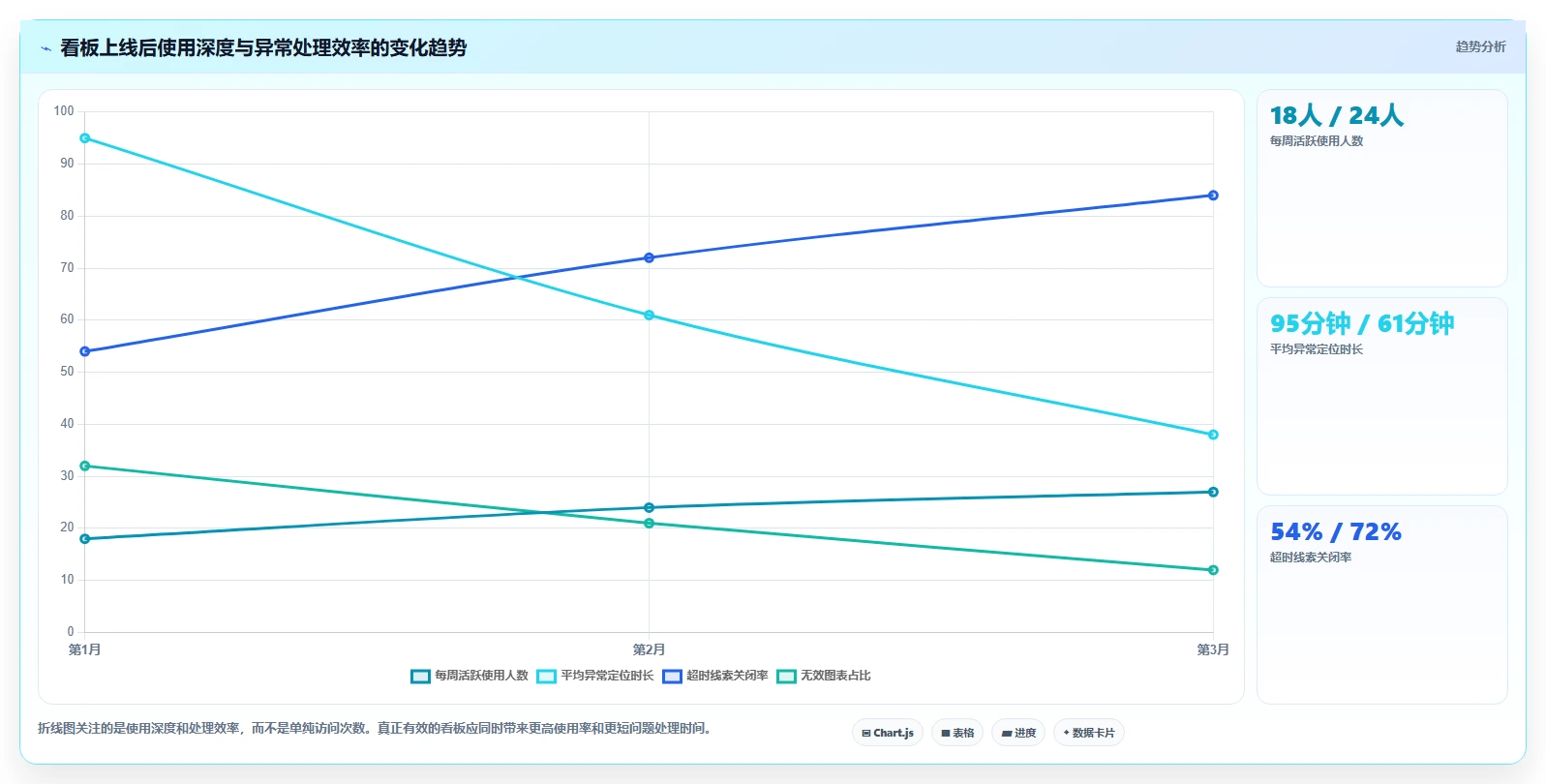
Task: Click the lightning icon beside the dashboard title
Action: [x=45, y=48]
